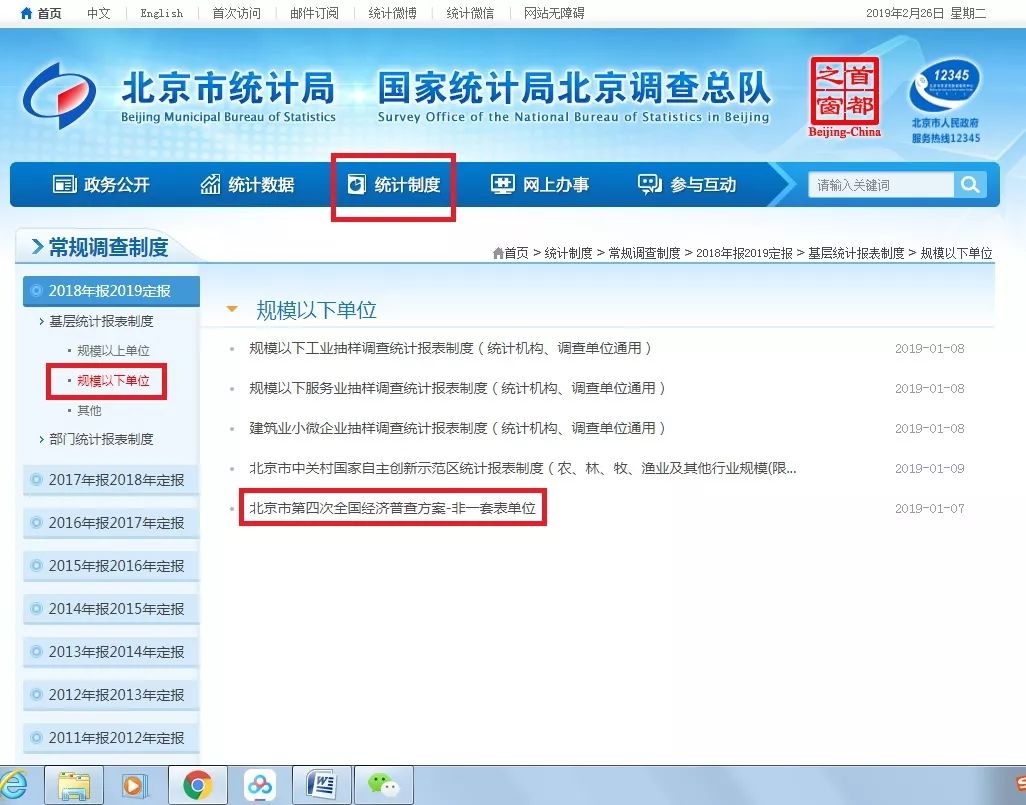Expand the 2016年报2017年定报 section

tap(115, 523)
